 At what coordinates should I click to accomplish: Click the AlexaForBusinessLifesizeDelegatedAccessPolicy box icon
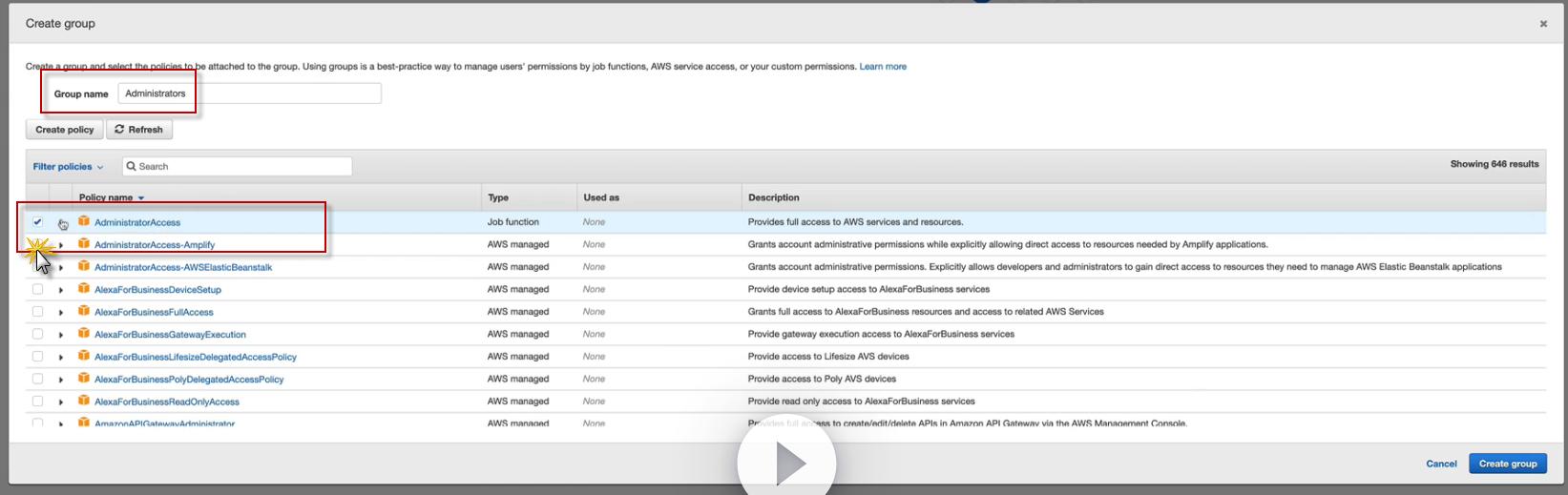tap(84, 356)
